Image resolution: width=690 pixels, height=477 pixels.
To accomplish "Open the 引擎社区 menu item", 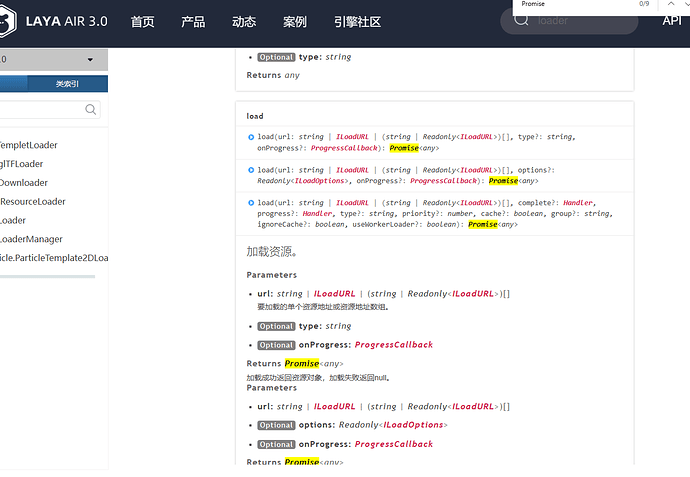I will pos(357,22).
